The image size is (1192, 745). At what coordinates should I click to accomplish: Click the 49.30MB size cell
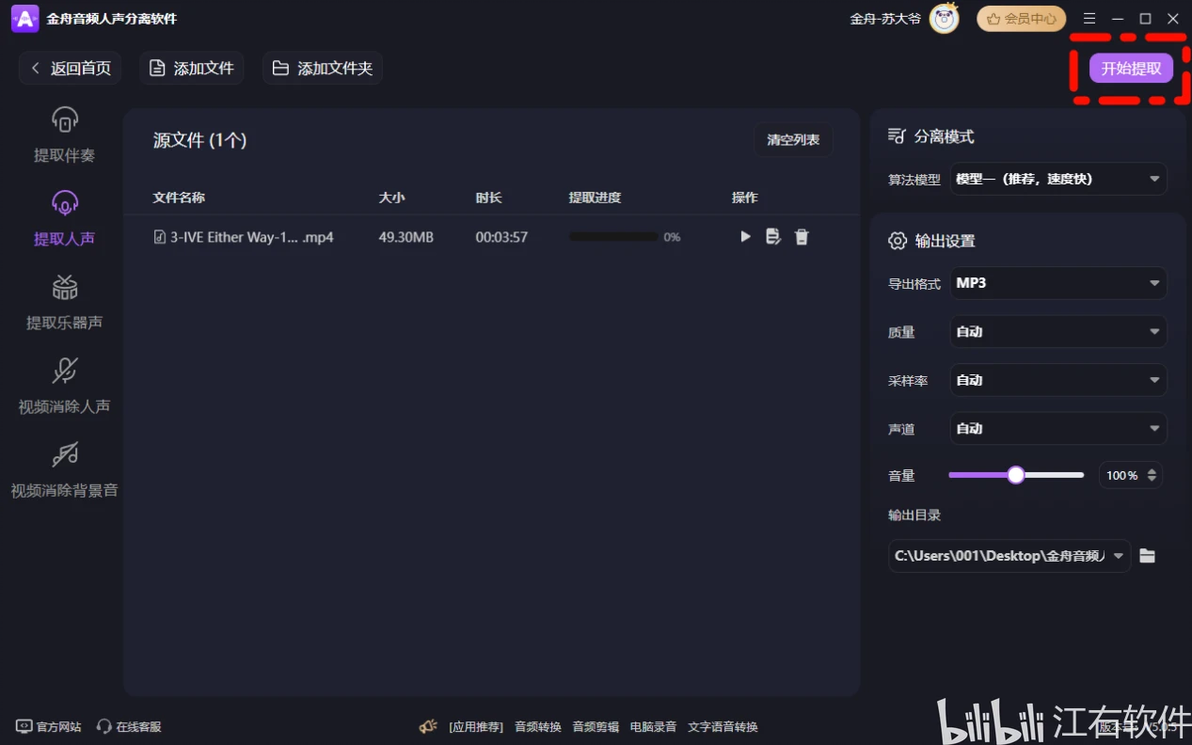pos(406,237)
